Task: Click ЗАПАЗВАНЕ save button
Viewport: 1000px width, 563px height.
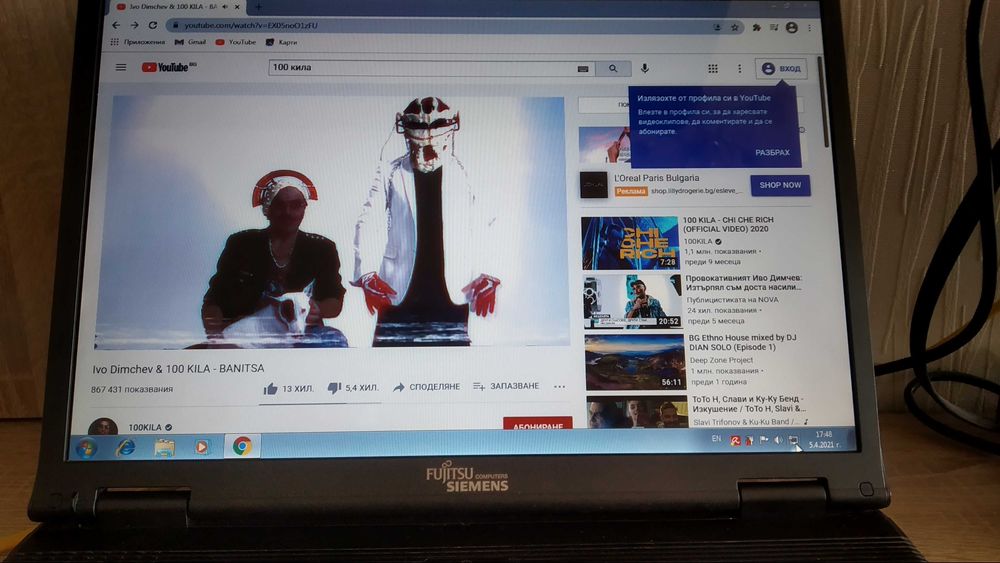Action: click(506, 386)
